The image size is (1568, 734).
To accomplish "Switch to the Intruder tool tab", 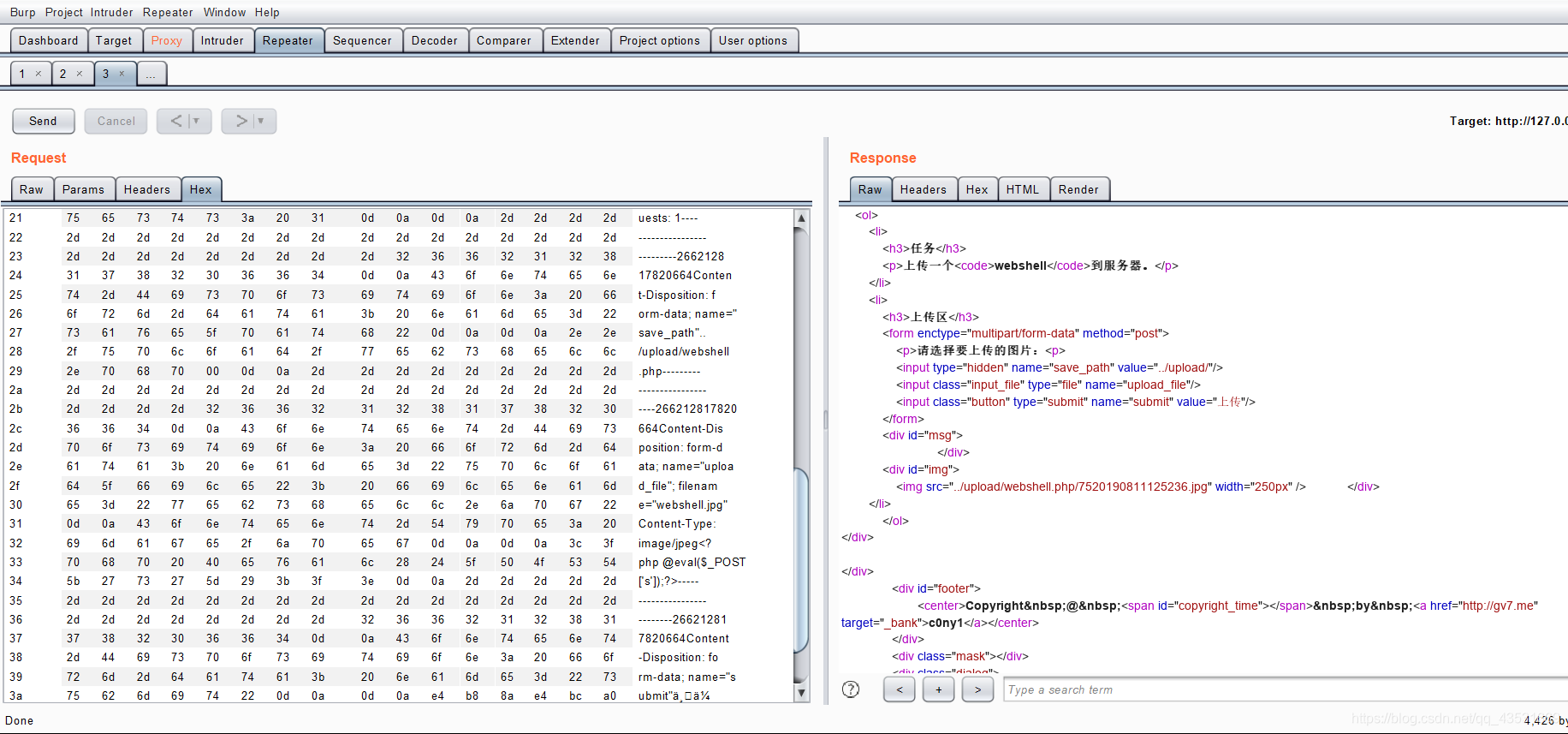I will [x=223, y=40].
